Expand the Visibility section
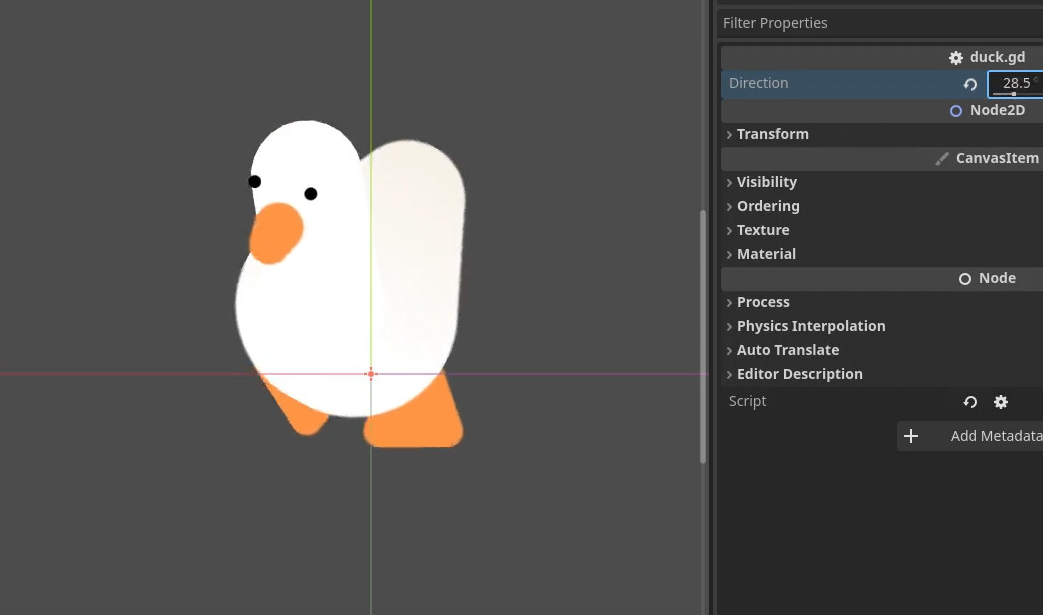The width and height of the screenshot is (1043, 615). (x=766, y=182)
